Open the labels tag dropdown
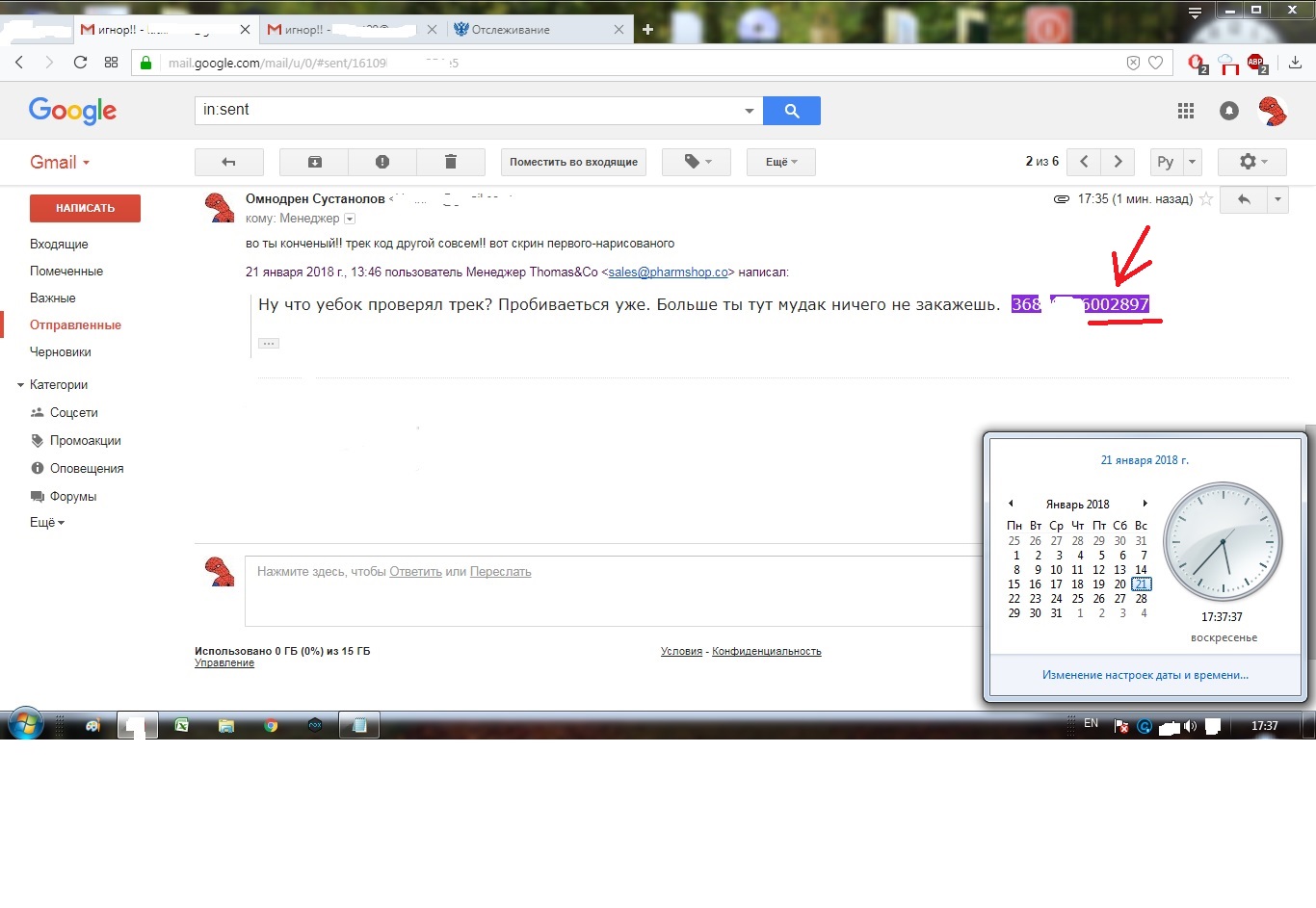1316x908 pixels. point(697,162)
